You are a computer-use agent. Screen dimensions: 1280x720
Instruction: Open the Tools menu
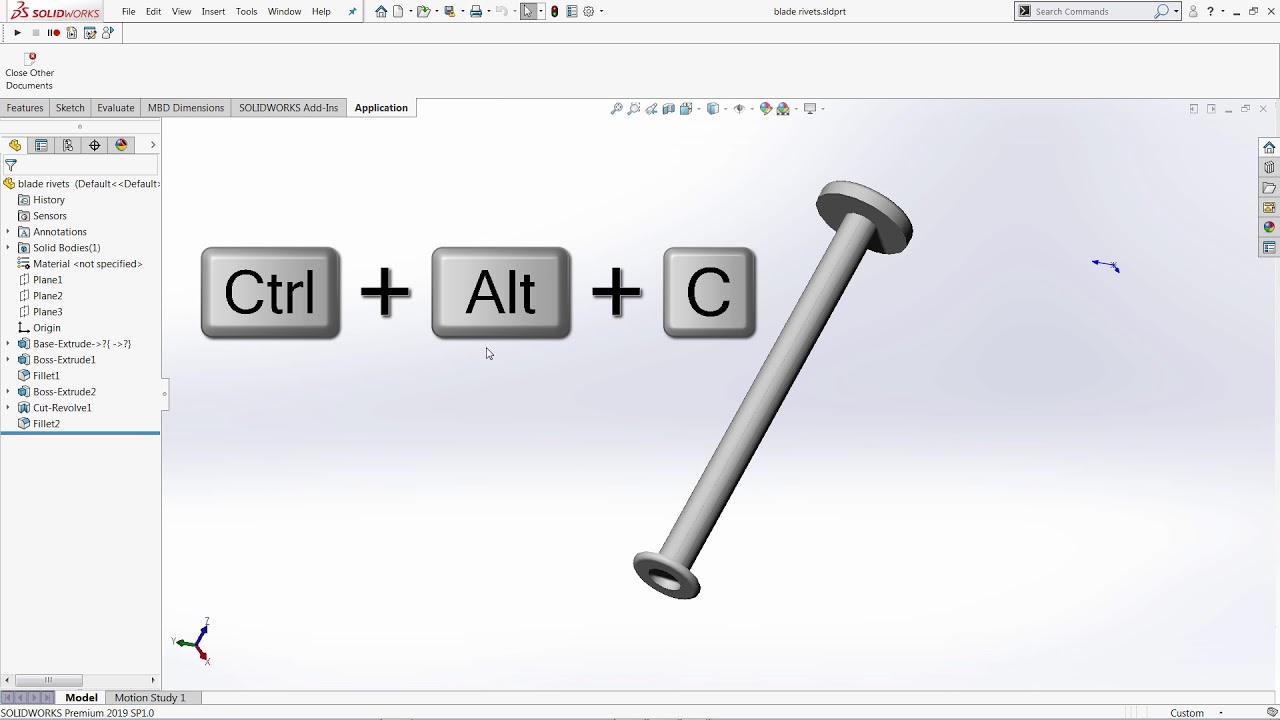coord(246,11)
